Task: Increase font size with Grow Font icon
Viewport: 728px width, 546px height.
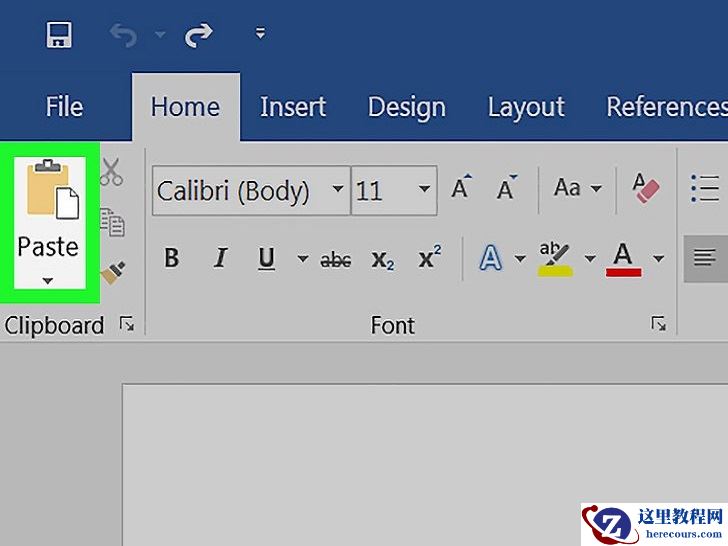Action: (460, 188)
